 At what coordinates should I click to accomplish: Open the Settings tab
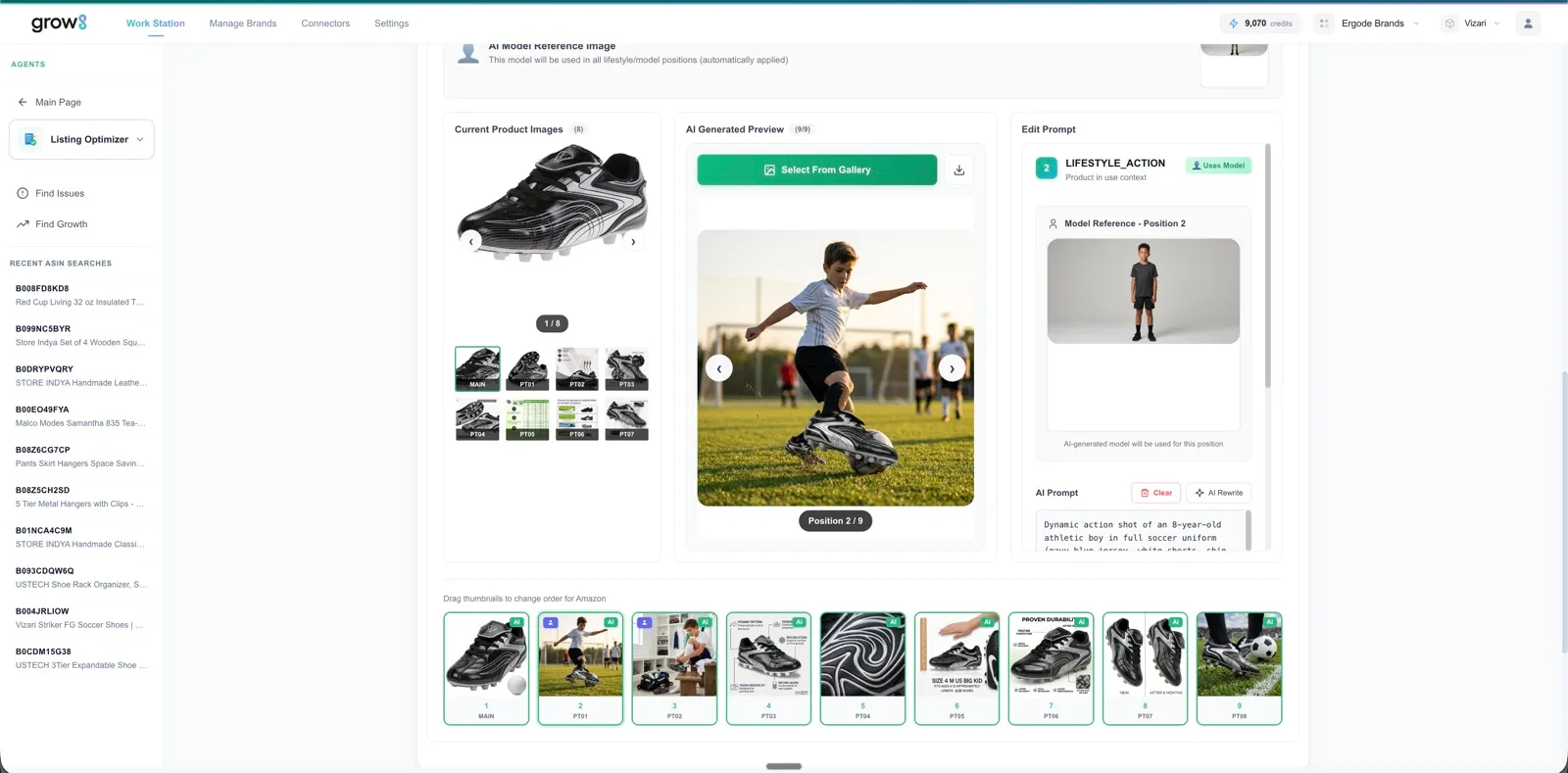tap(391, 24)
